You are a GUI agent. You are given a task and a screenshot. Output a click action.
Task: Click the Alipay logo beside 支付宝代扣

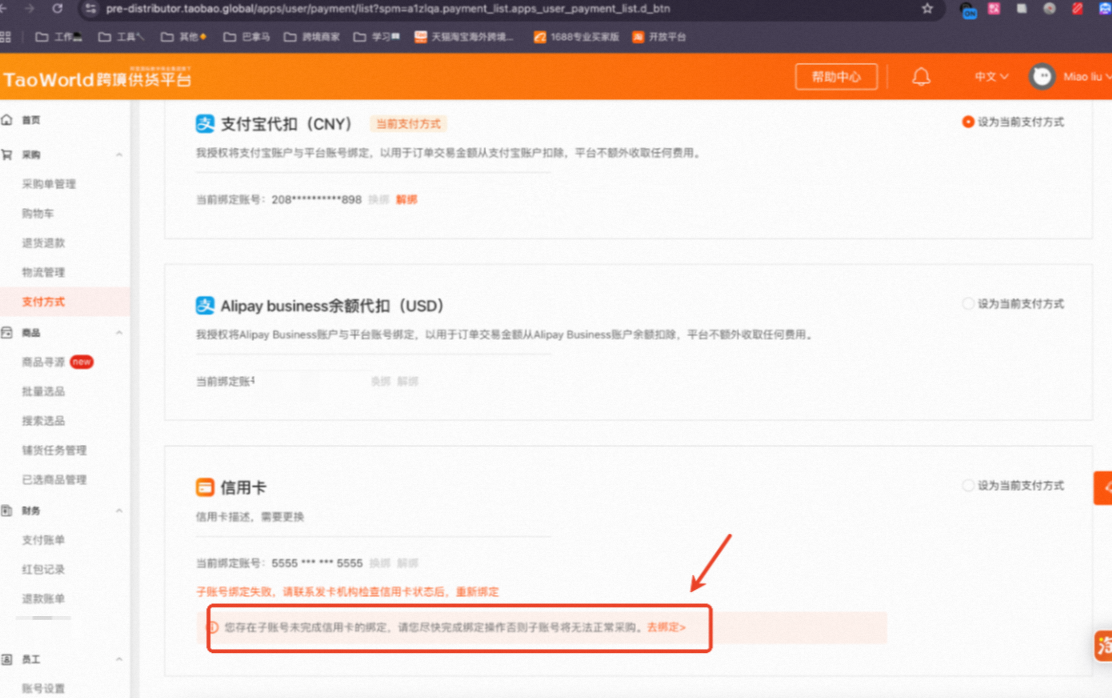pos(205,123)
